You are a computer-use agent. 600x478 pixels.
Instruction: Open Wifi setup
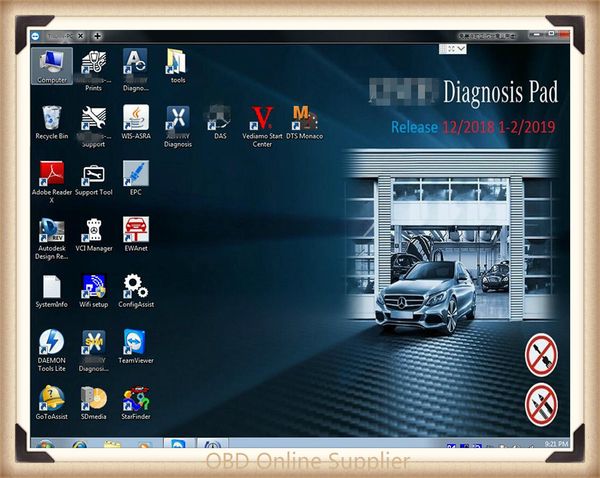click(93, 291)
